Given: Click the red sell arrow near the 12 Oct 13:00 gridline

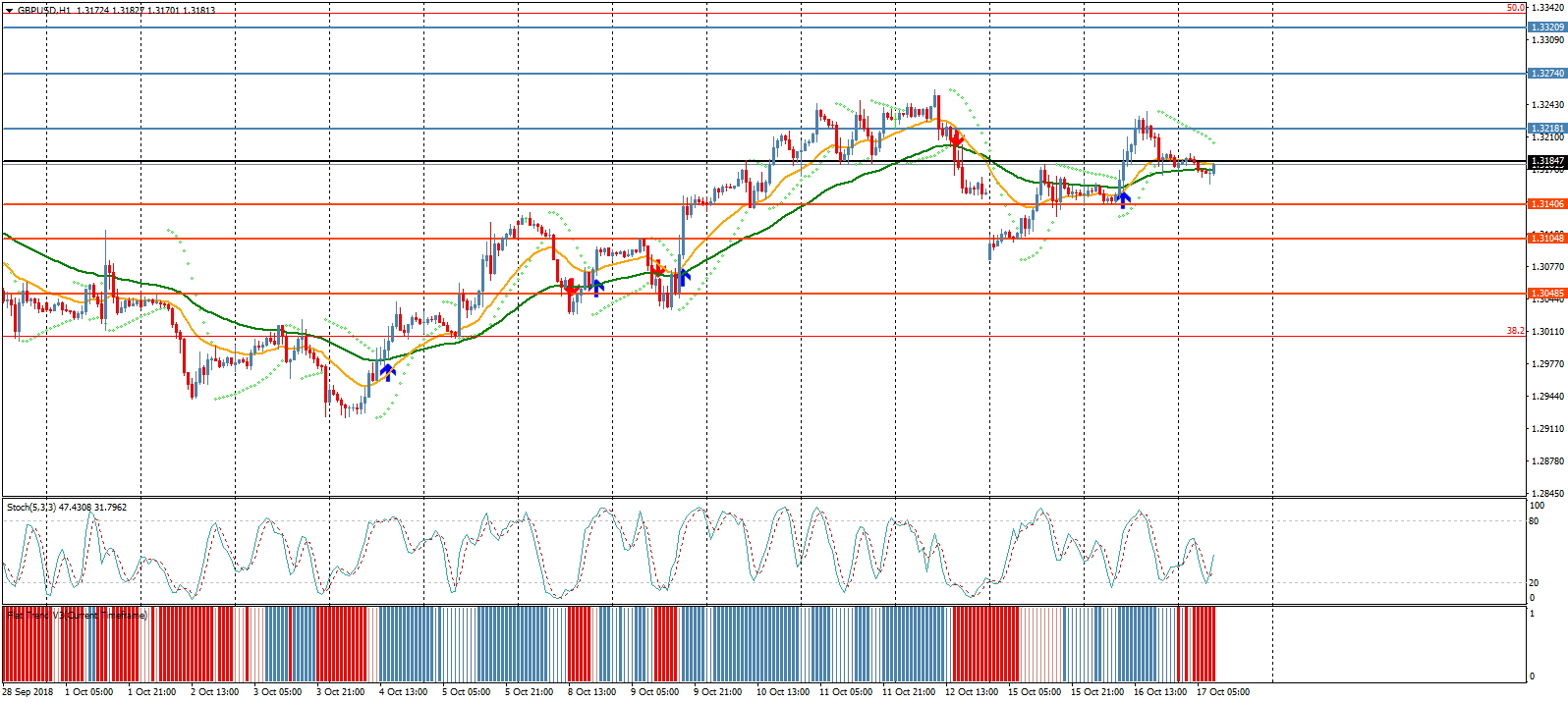Looking at the screenshot, I should (x=955, y=139).
